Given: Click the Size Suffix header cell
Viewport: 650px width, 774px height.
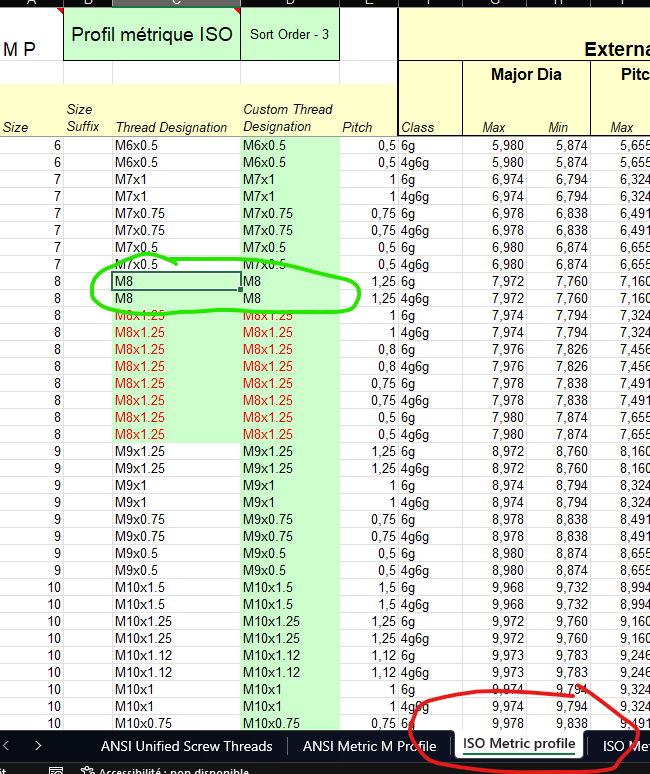Looking at the screenshot, I should (x=88, y=110).
